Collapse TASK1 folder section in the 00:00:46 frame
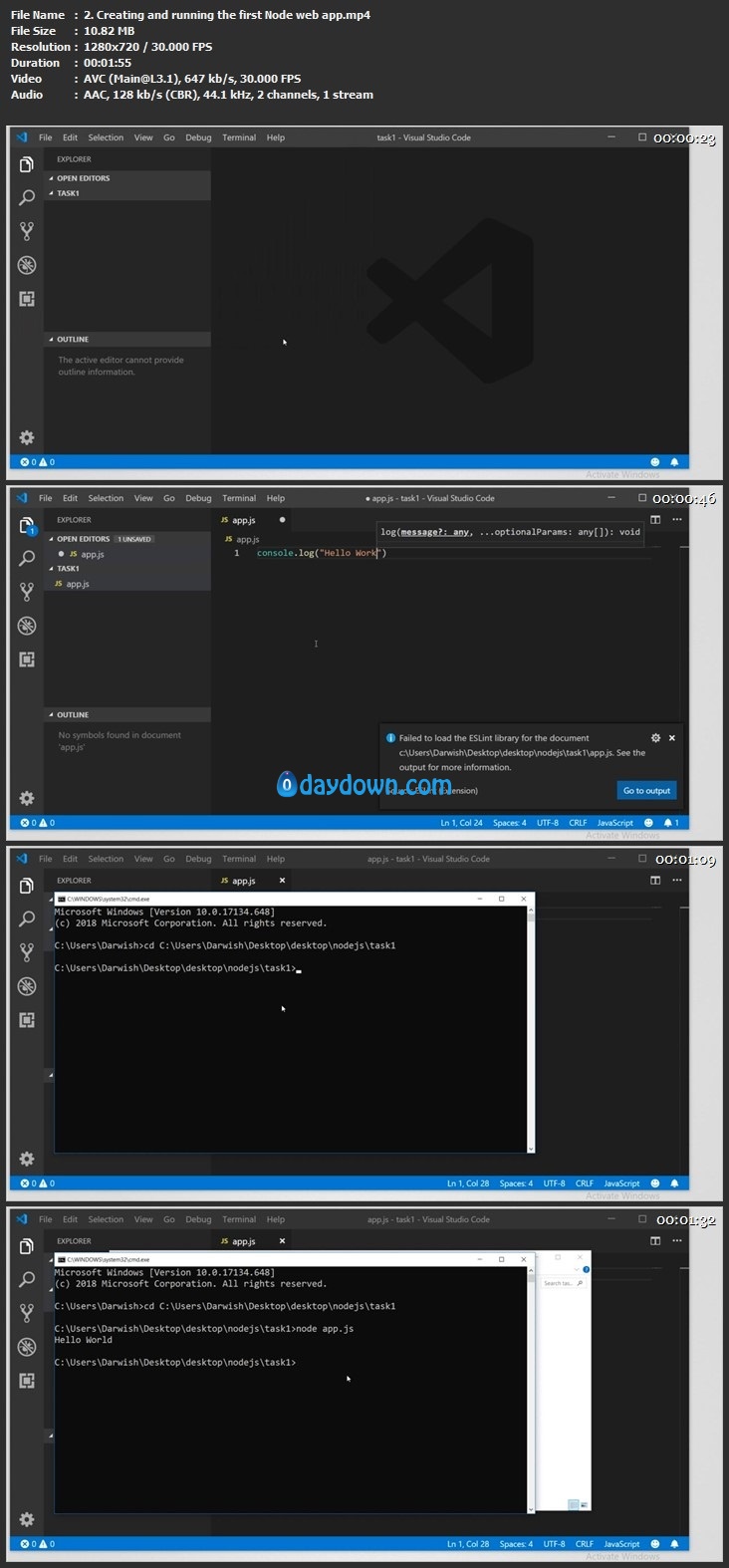Image resolution: width=729 pixels, height=1568 pixels. click(x=127, y=569)
